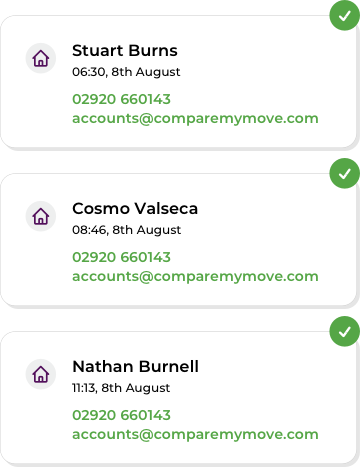Click the house icon beside Nathan Burnell
This screenshot has height=467, width=360.
41,374
